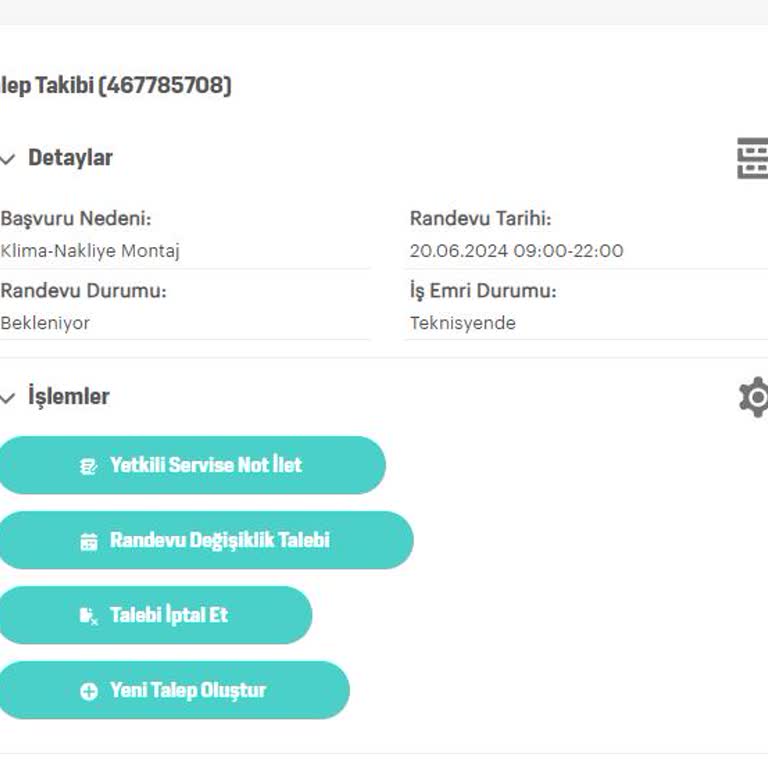Start a new request with Yeni Talep Oluştur
Image resolution: width=768 pixels, height=768 pixels.
coord(187,690)
